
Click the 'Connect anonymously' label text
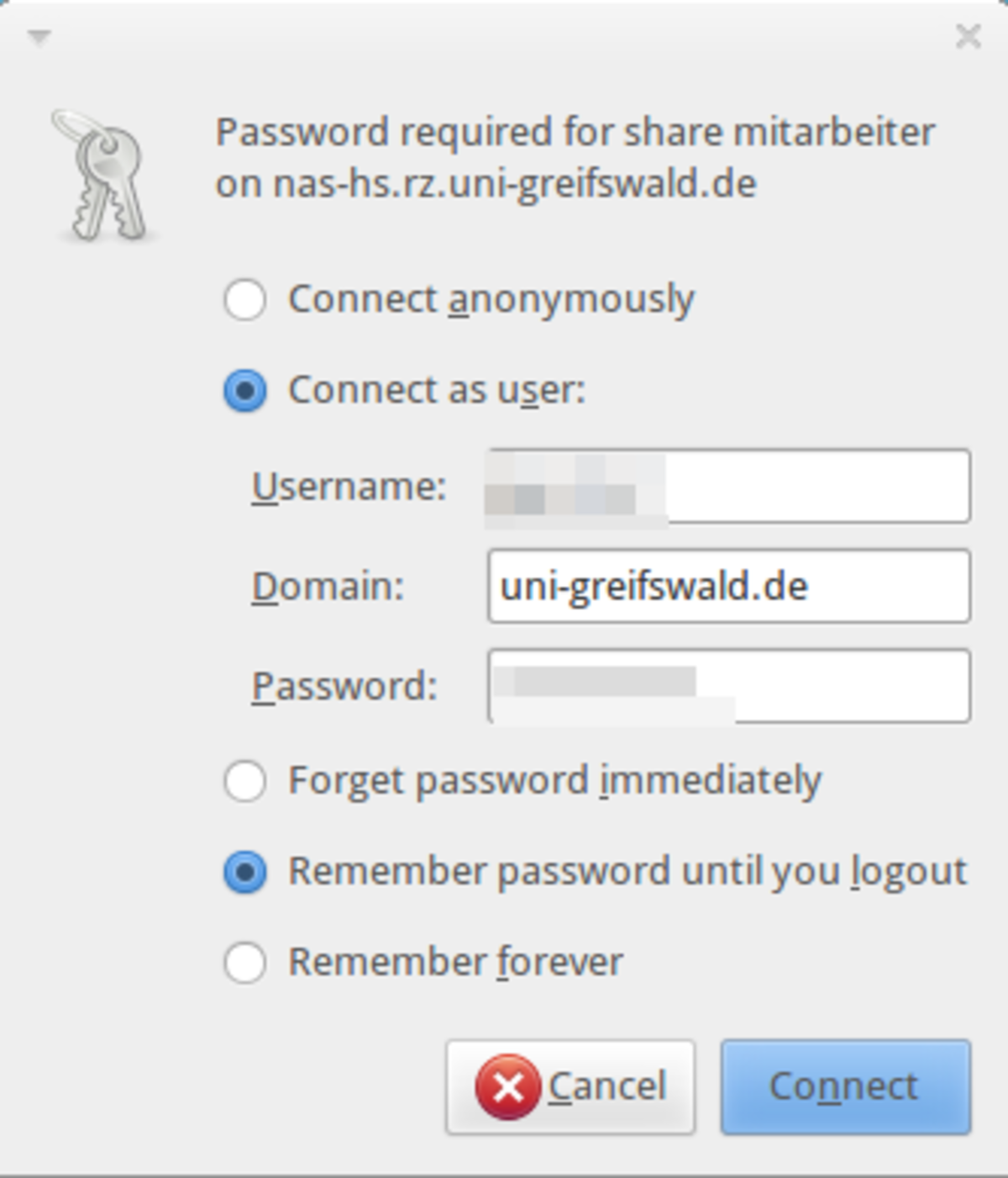tap(491, 300)
